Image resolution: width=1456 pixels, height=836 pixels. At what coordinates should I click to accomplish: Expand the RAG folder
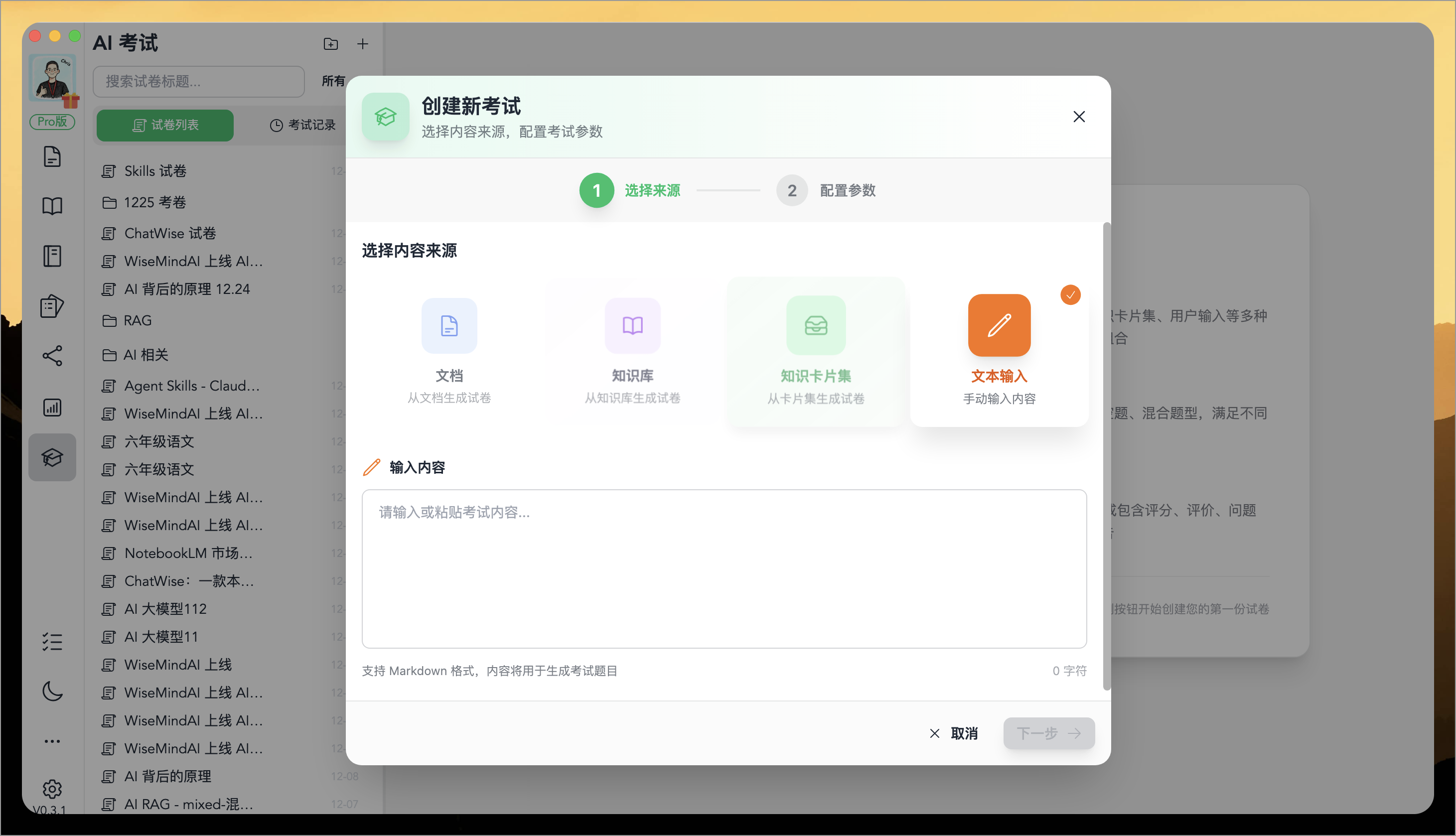(138, 320)
